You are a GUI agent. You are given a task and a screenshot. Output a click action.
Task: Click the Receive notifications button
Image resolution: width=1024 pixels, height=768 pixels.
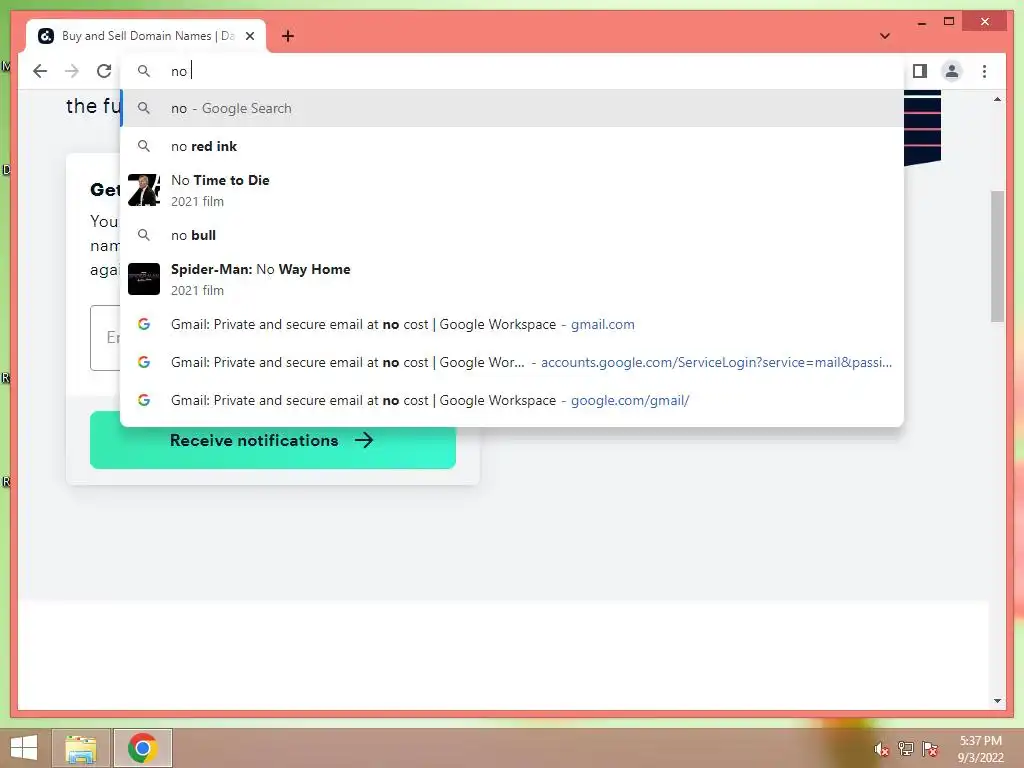click(273, 440)
